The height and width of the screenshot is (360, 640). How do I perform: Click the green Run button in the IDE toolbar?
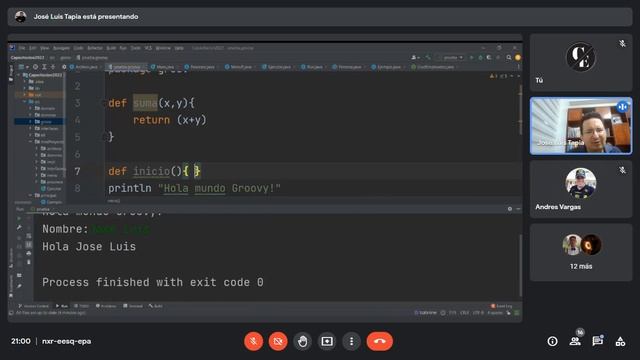coord(471,58)
